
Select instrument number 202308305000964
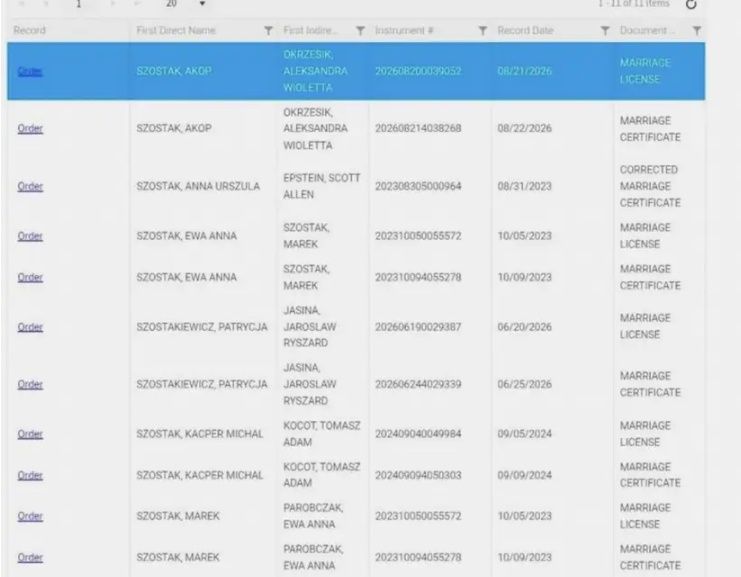pyautogui.click(x=418, y=187)
